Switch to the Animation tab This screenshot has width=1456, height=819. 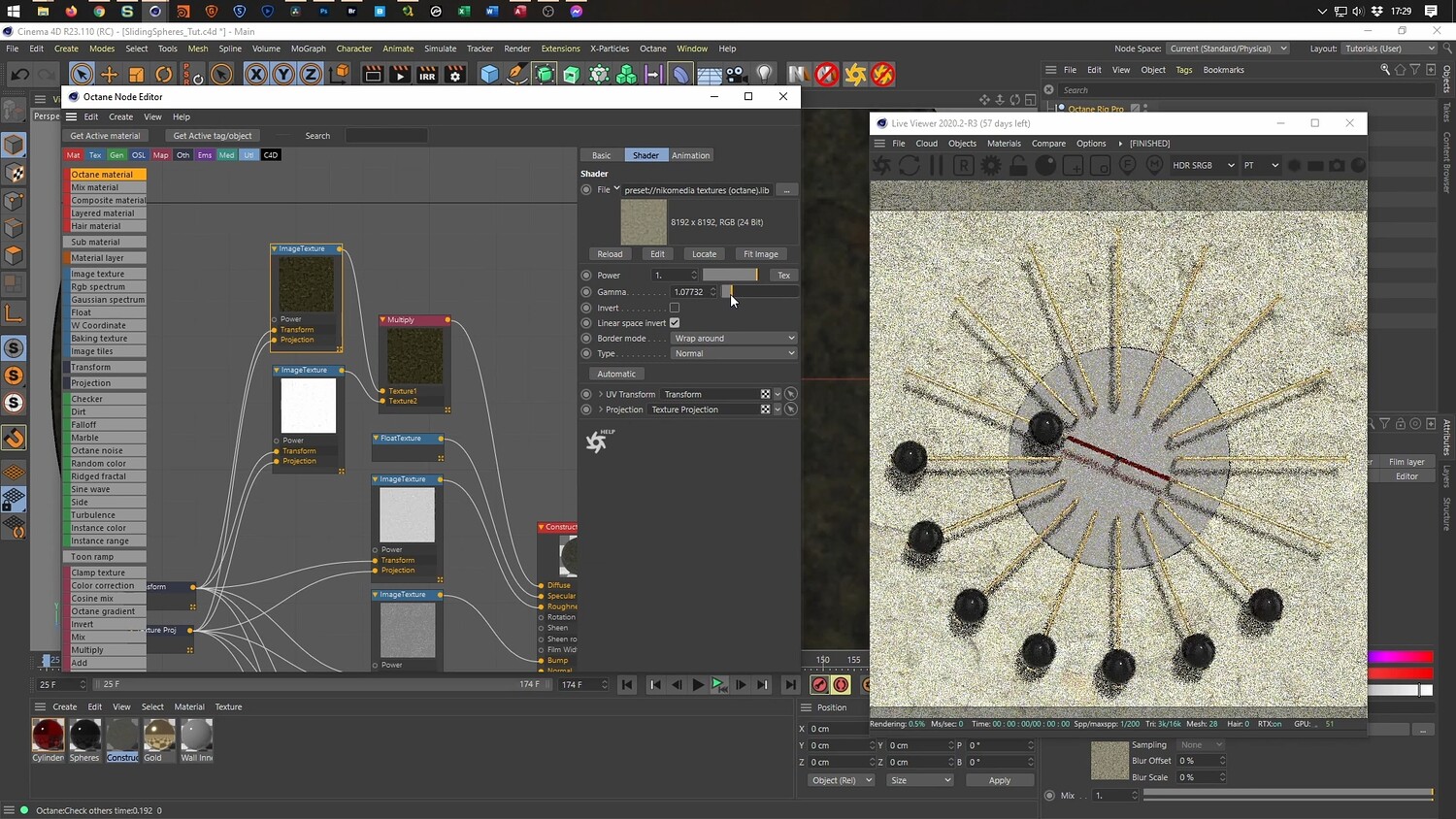click(x=690, y=155)
